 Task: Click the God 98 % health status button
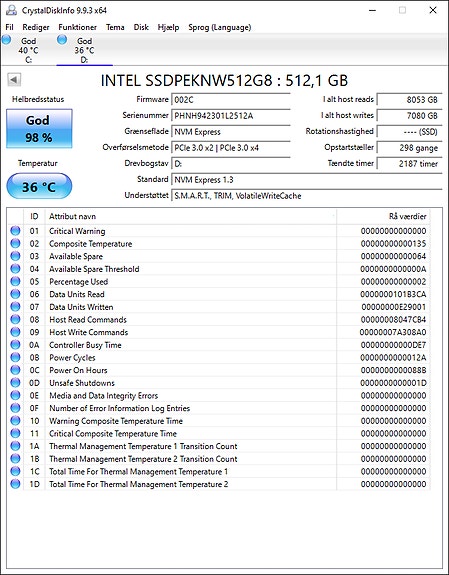[x=39, y=129]
